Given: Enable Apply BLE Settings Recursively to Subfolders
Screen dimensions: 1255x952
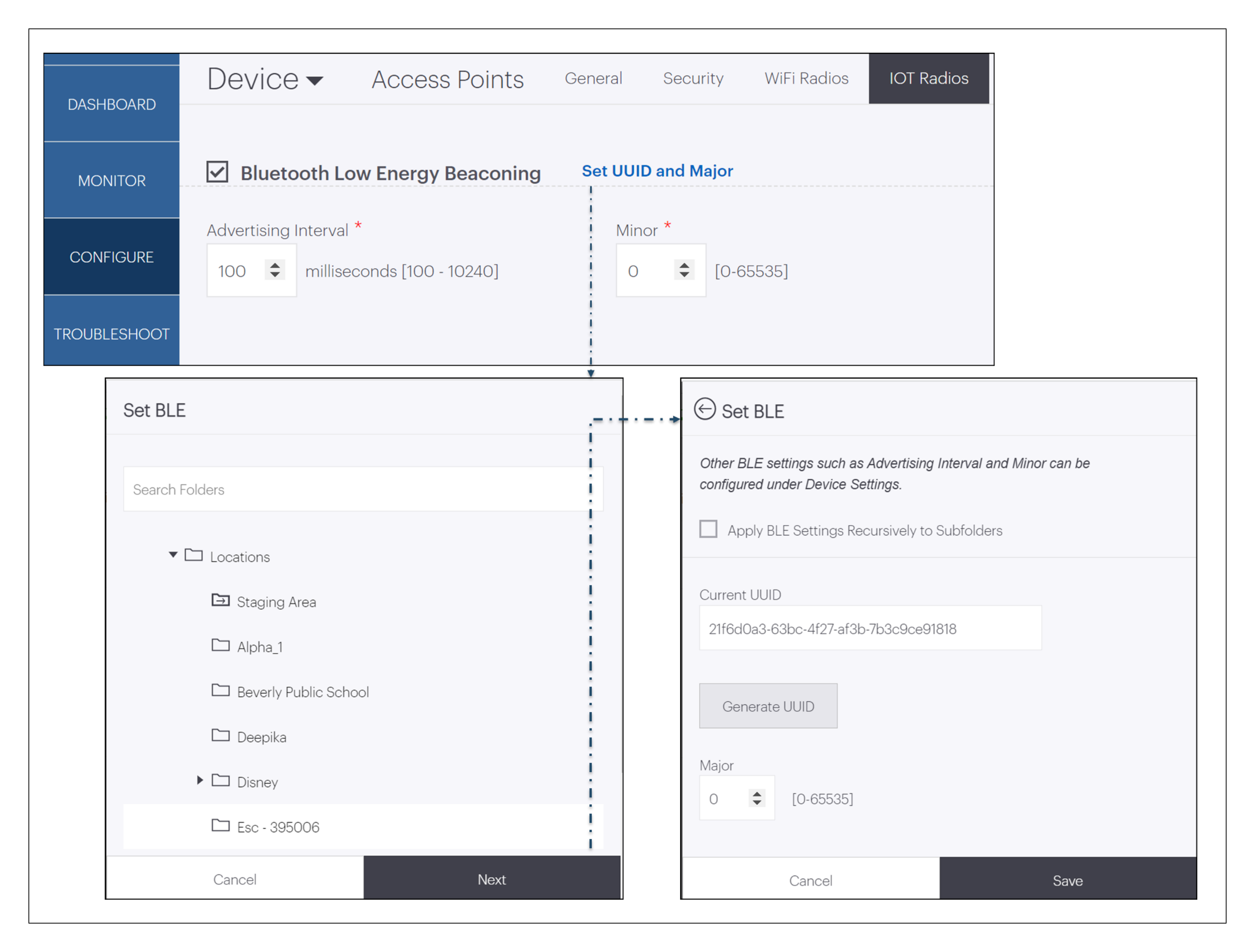Looking at the screenshot, I should point(708,529).
